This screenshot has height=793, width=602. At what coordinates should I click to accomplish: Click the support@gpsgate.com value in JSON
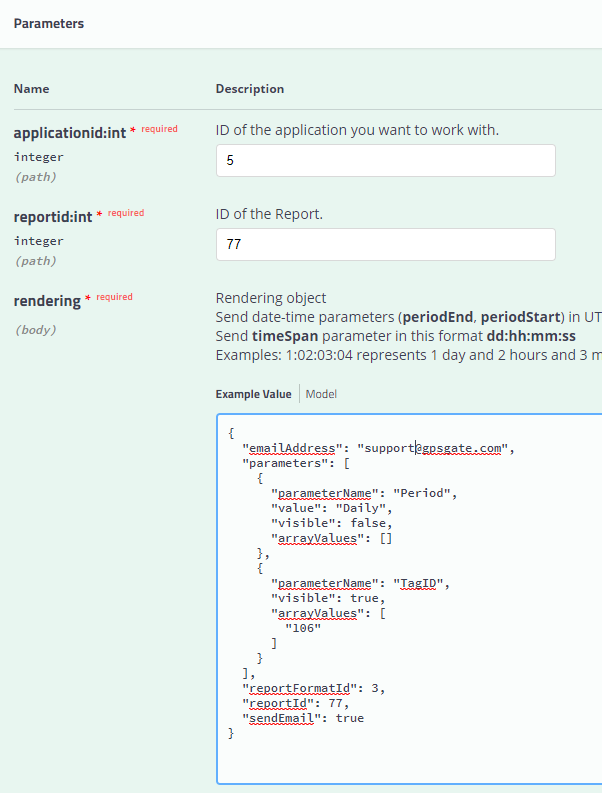433,448
